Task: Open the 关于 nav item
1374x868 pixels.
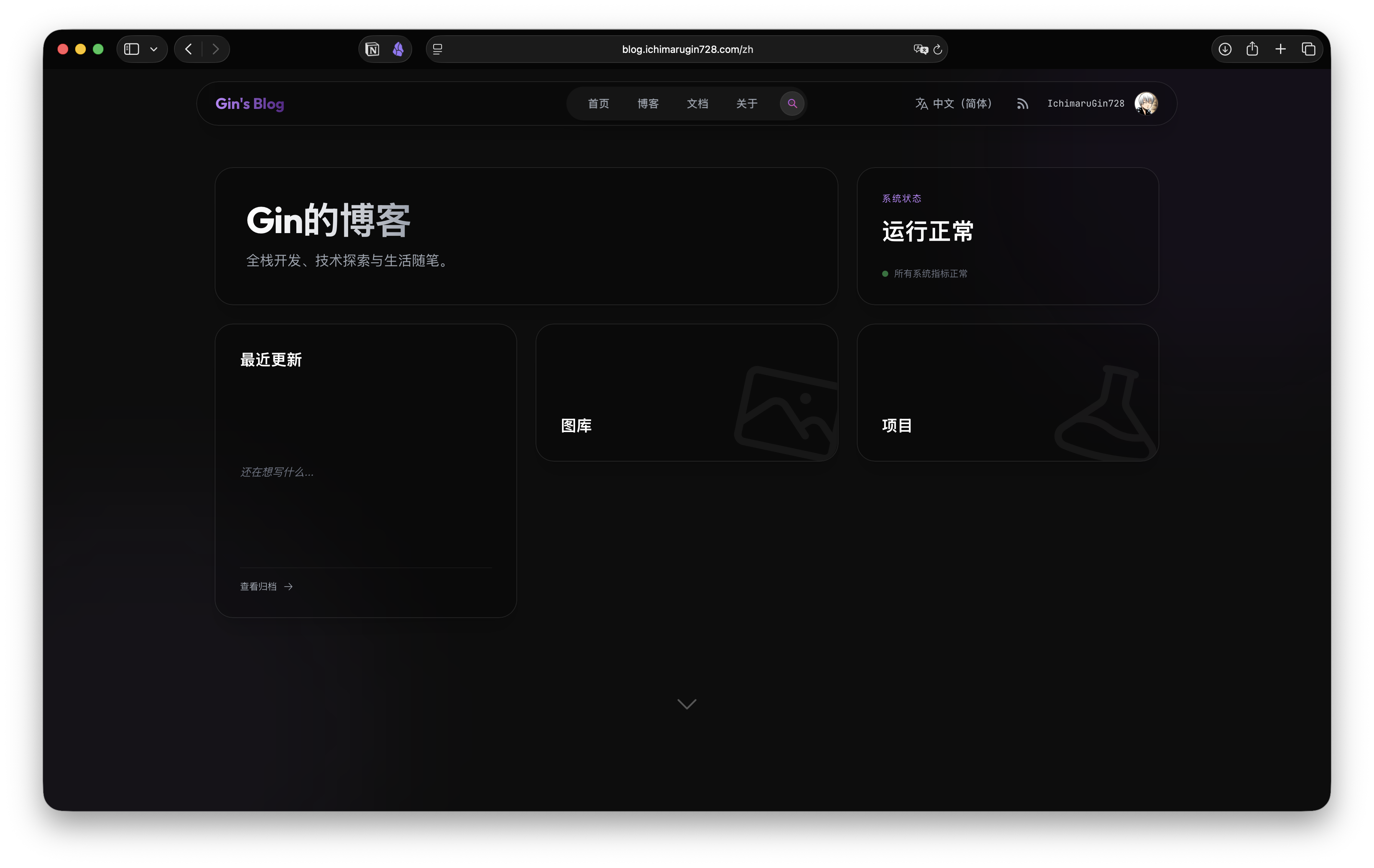Action: (x=747, y=103)
